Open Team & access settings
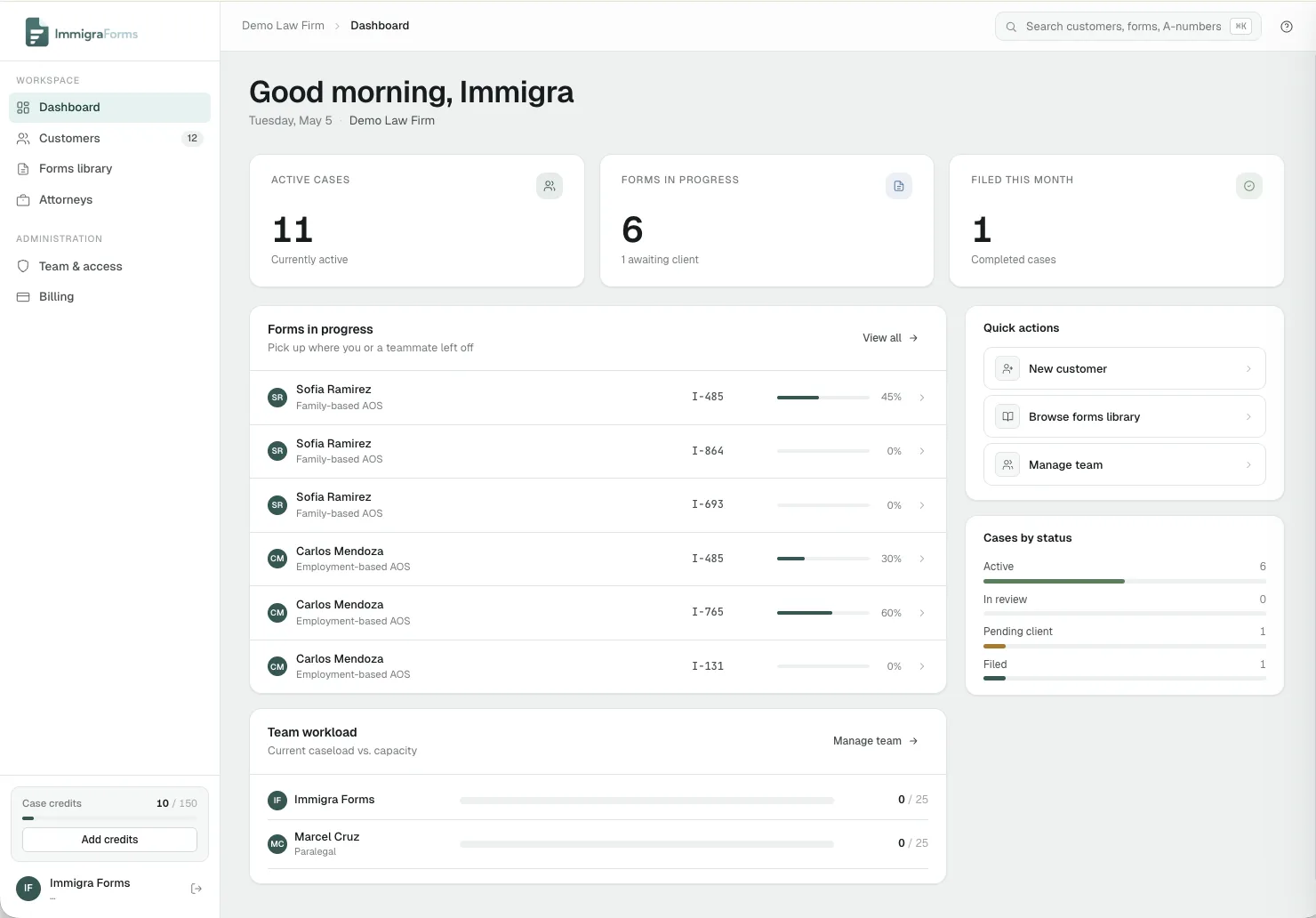Screen dimensions: 1316x918 [x=109, y=266]
